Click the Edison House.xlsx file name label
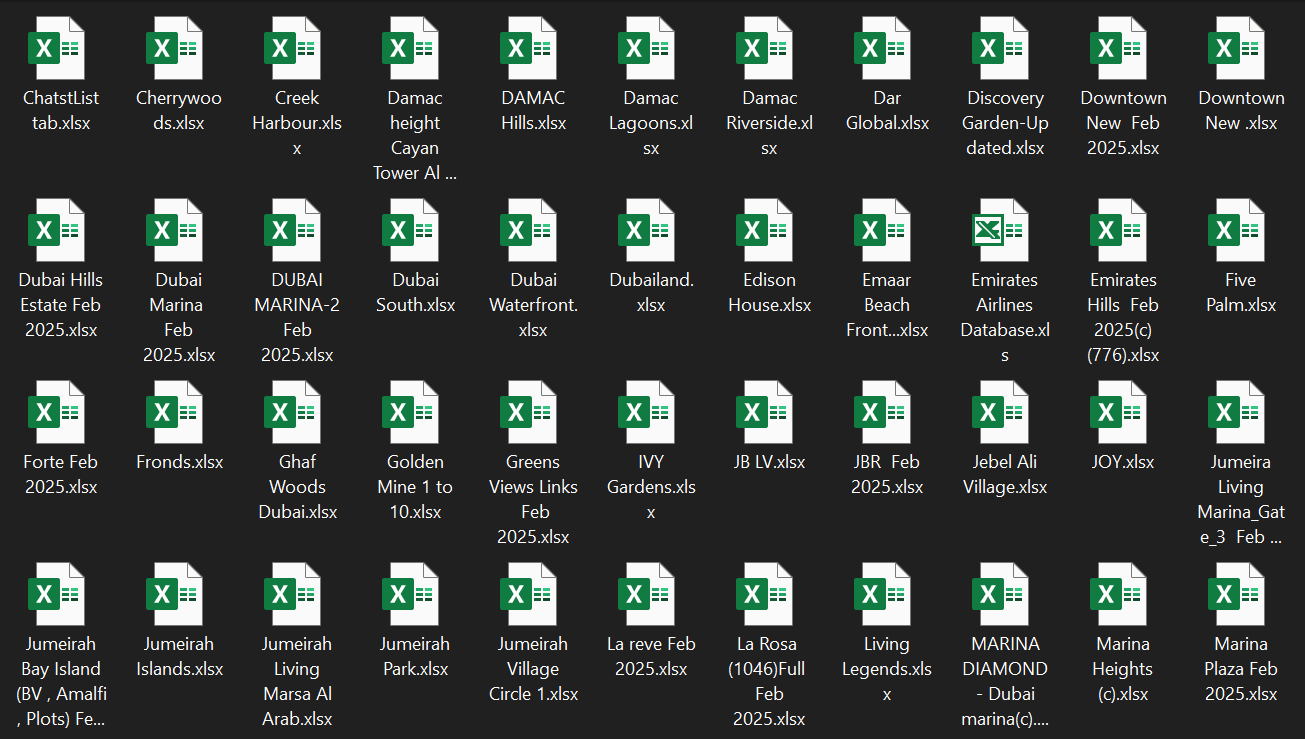 769,293
